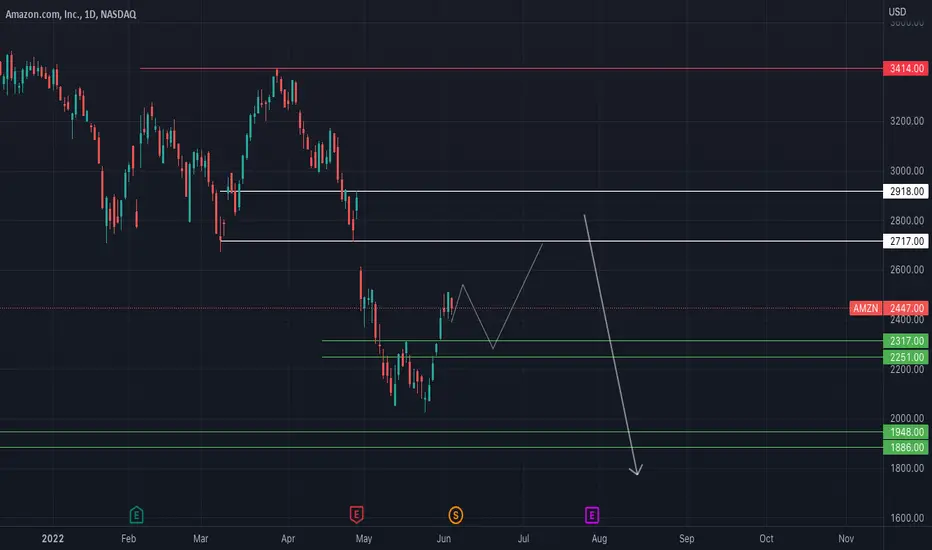Select the 2717.00 white price label
Viewport: 932px width, 550px height.
point(906,241)
